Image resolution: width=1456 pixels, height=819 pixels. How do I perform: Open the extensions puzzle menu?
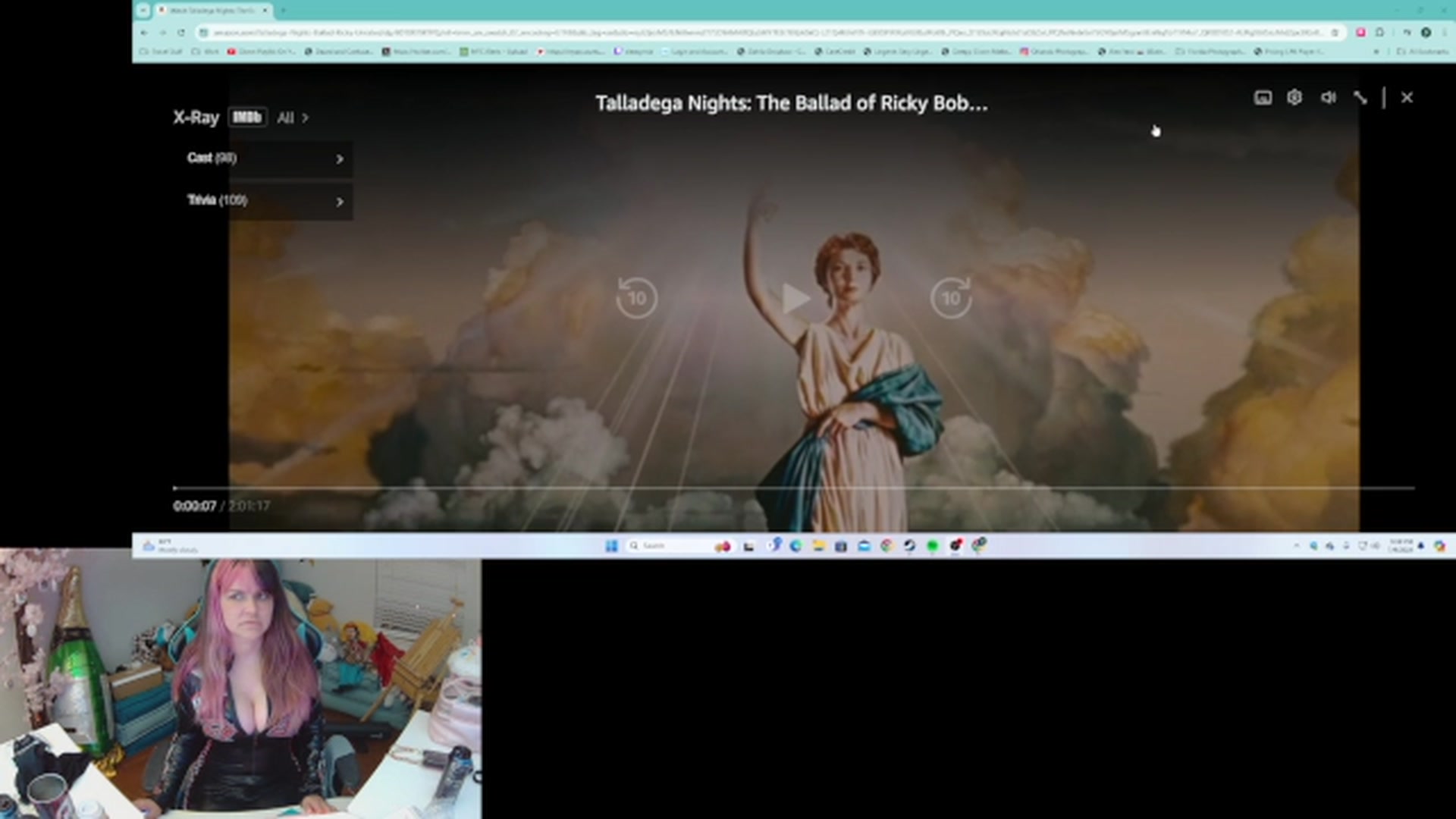pos(1379,33)
